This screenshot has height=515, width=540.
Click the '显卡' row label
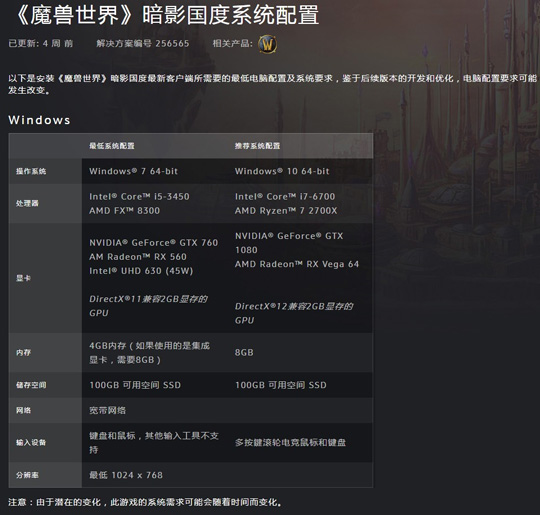point(23,278)
